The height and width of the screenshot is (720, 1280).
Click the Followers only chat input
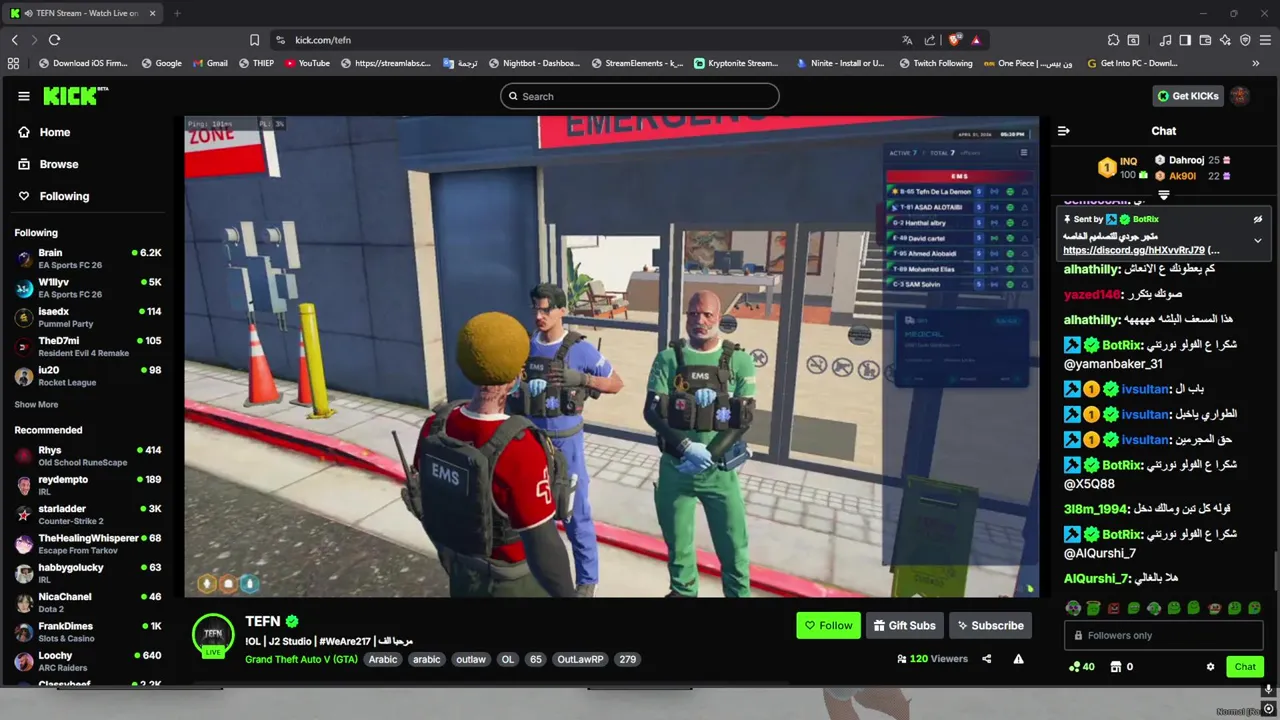click(1164, 636)
